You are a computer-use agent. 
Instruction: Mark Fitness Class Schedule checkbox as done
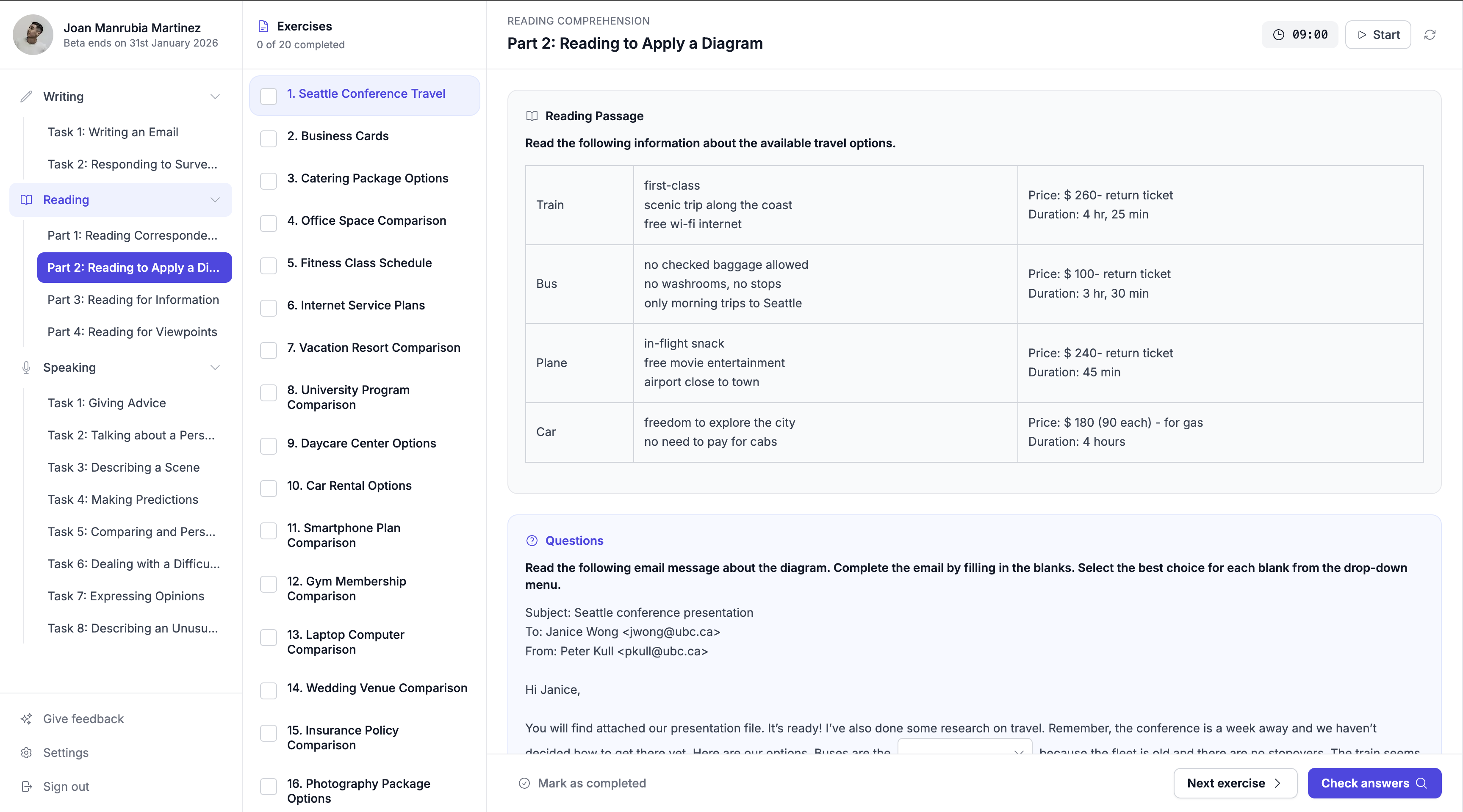(268, 265)
